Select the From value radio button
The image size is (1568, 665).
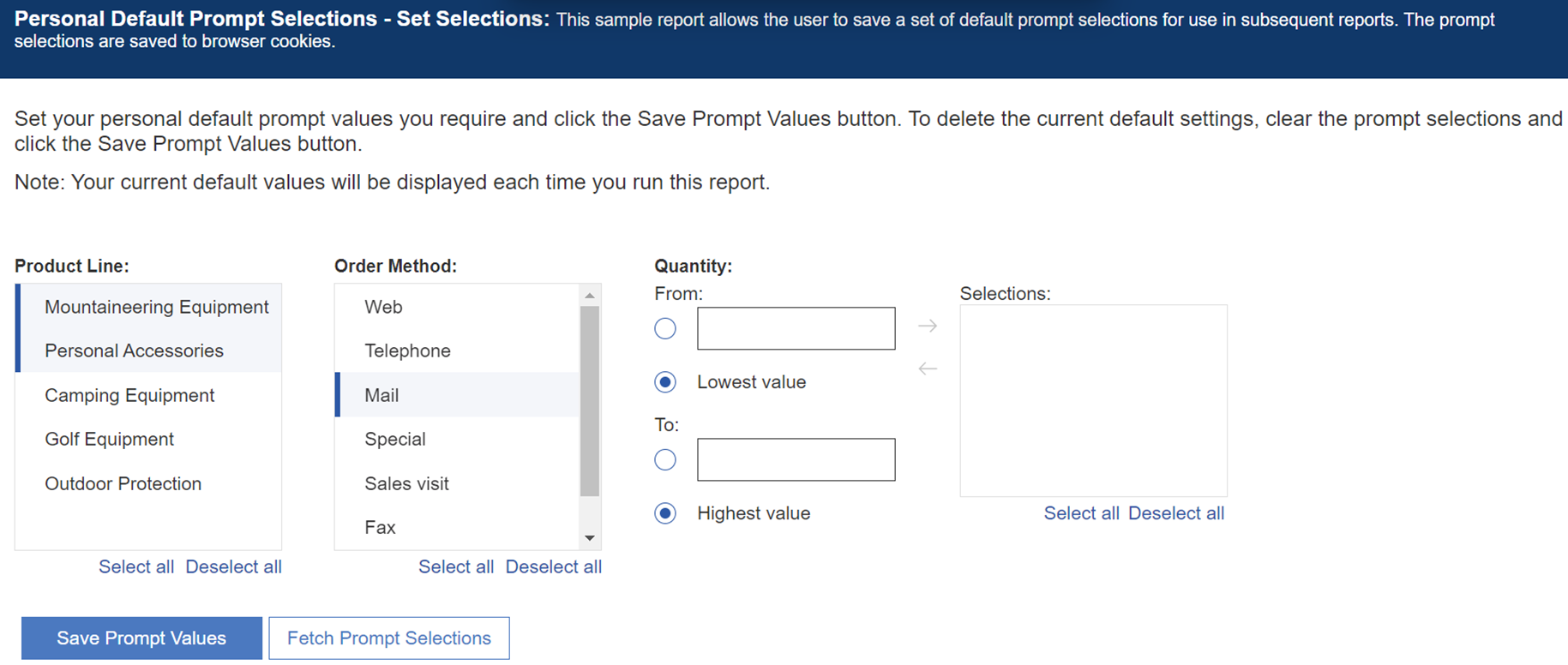tap(665, 328)
